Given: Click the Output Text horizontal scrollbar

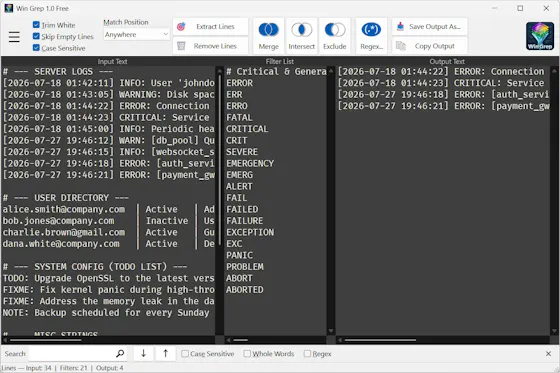Looking at the screenshot, I should click(380, 340).
